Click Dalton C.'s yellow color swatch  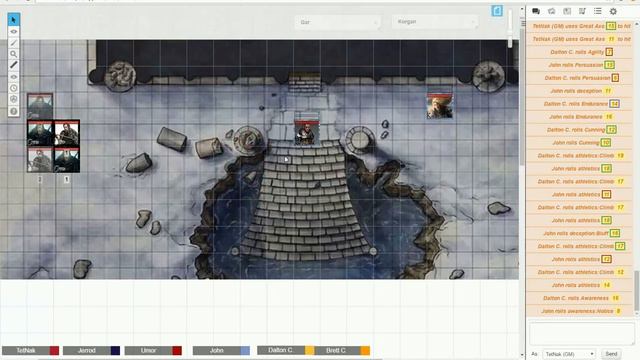pos(309,350)
